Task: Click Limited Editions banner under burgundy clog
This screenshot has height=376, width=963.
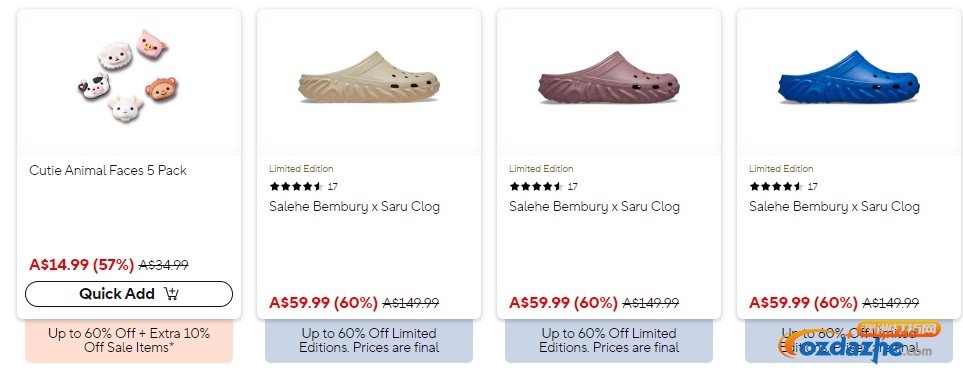Action: [609, 340]
